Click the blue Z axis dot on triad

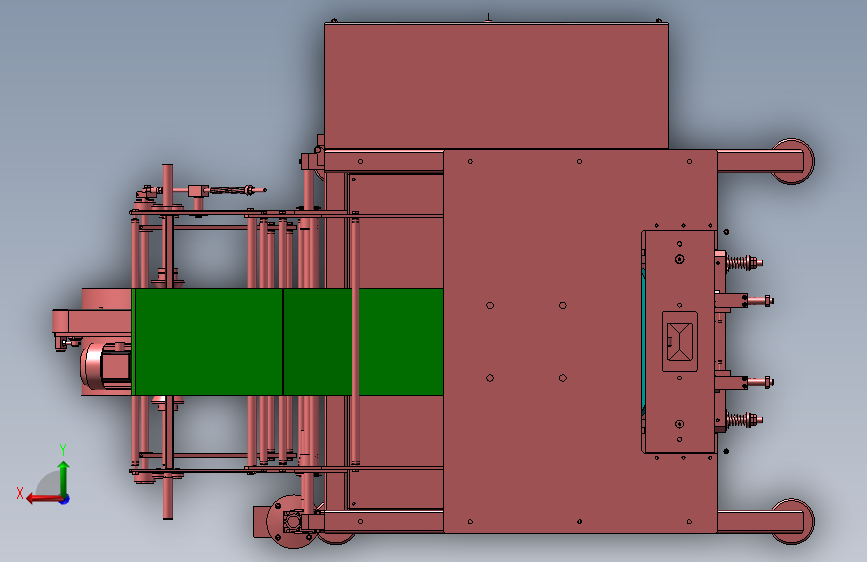click(x=65, y=499)
